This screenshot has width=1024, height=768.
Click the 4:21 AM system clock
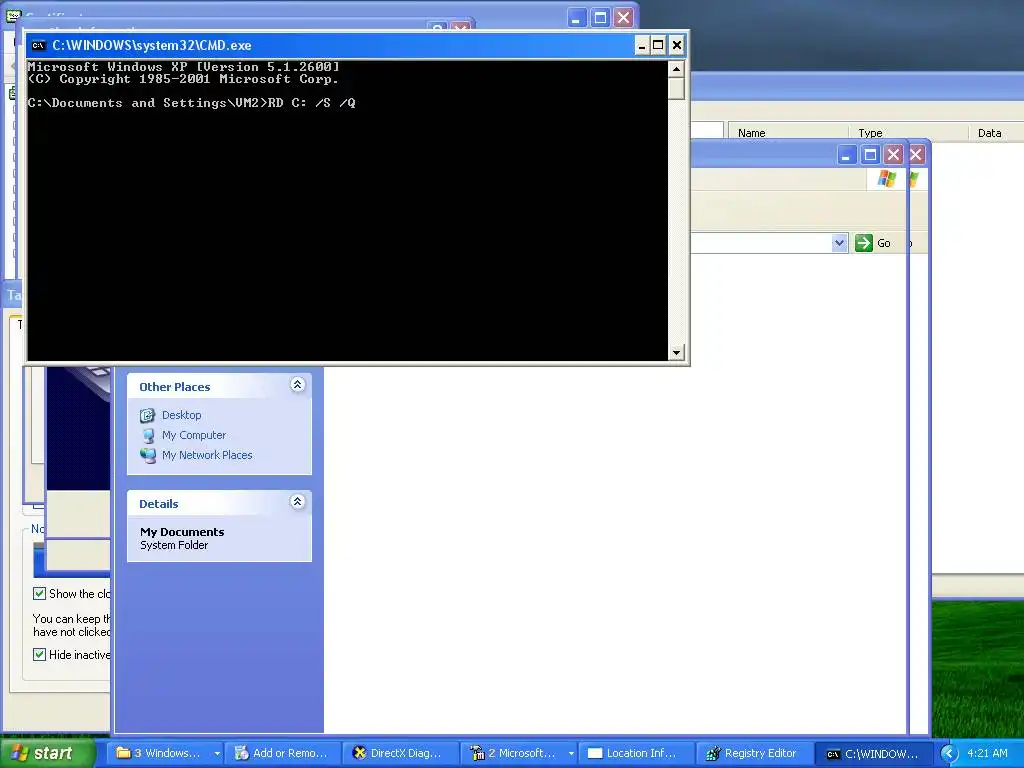pos(987,753)
